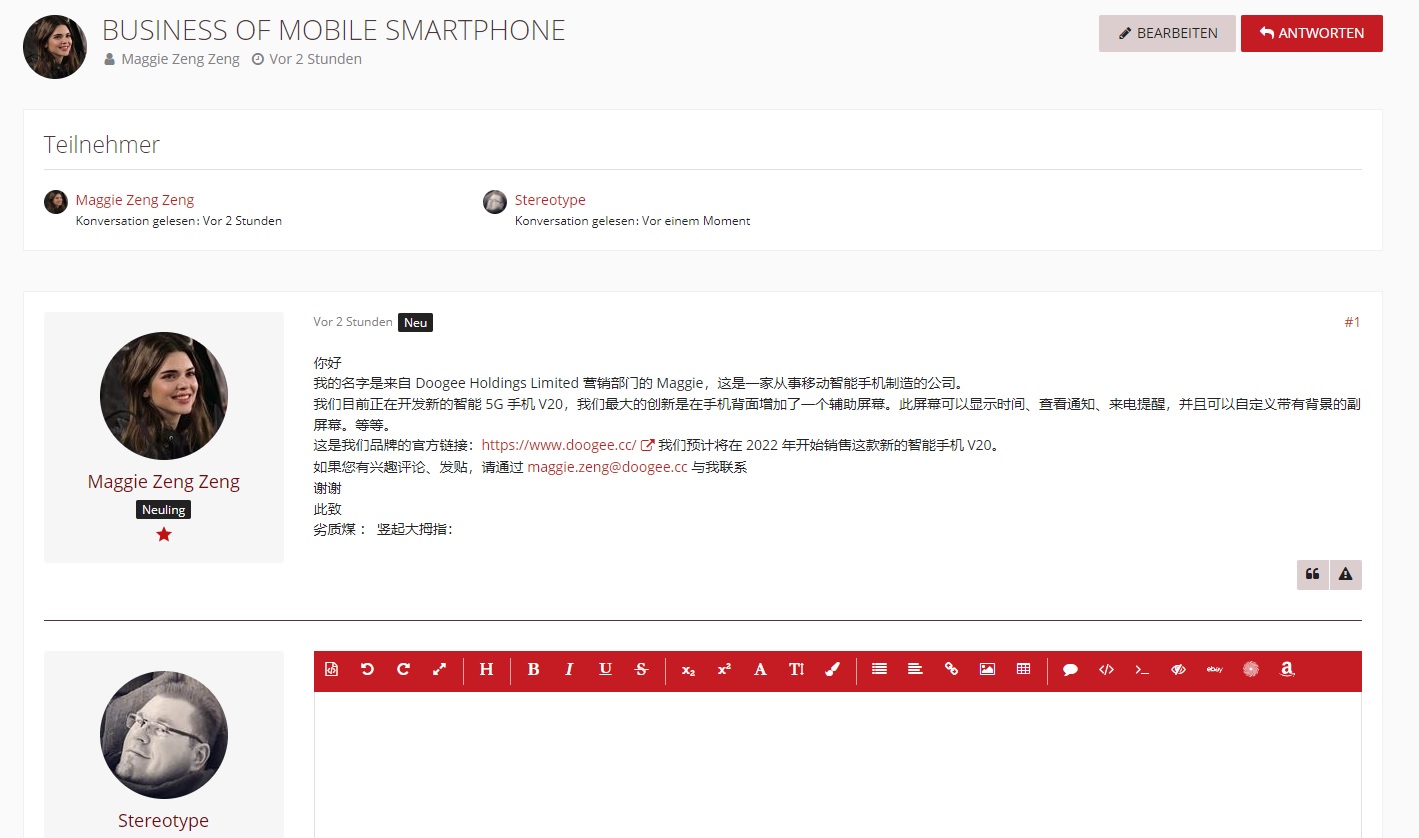
Task: Insert an image via picture icon
Action: click(987, 669)
